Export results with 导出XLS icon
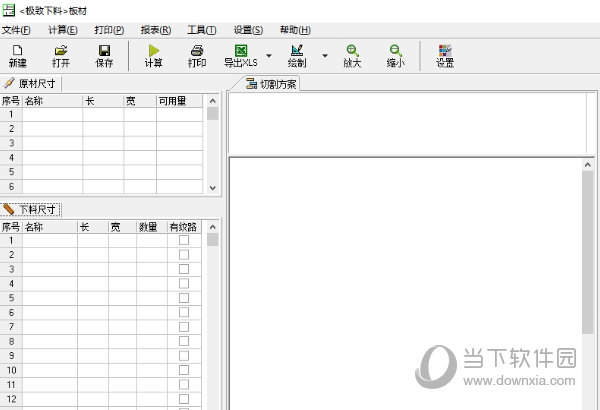The height and width of the screenshot is (410, 600). 241,56
